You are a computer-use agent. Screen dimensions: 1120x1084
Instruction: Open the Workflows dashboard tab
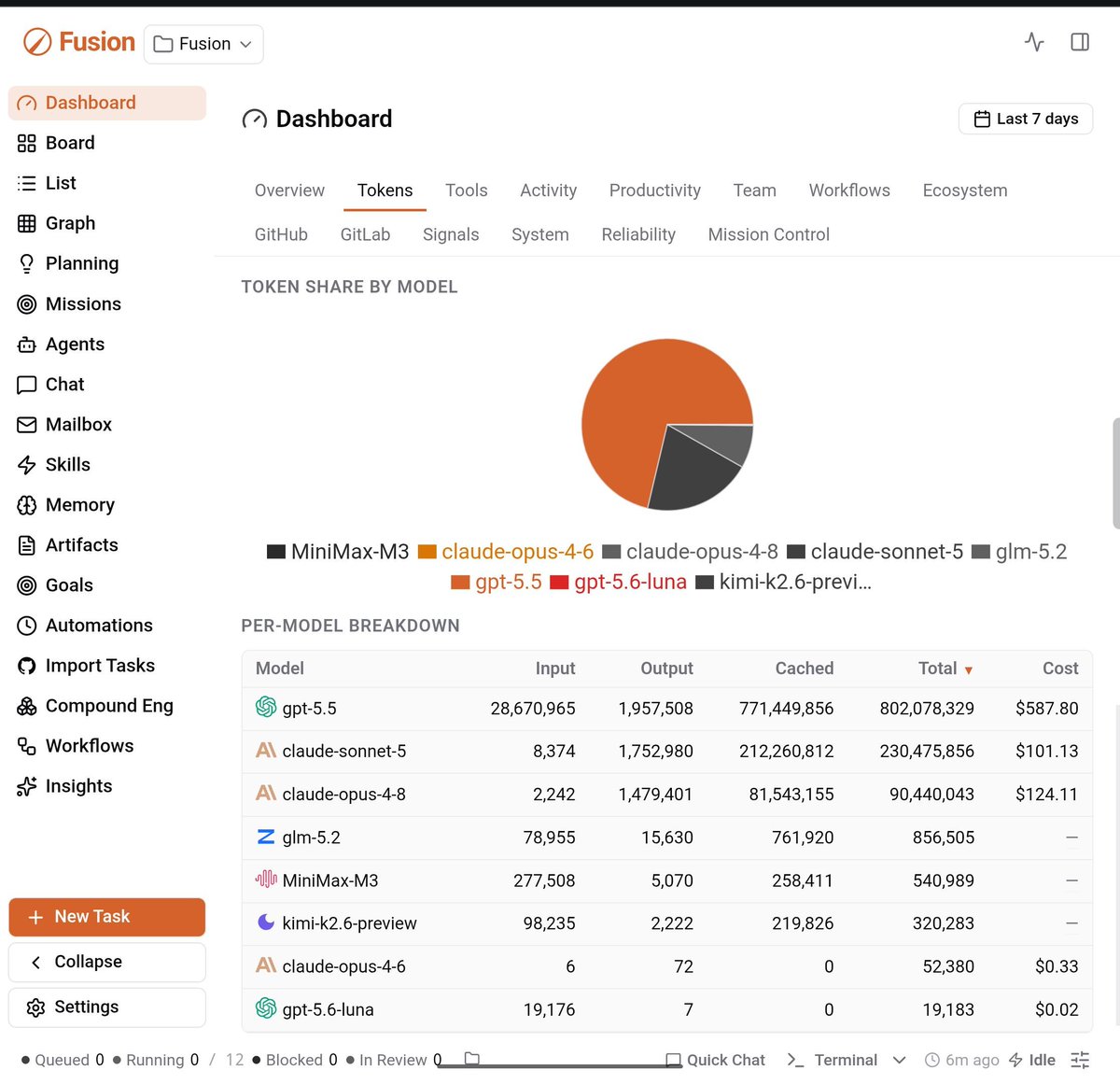(x=849, y=190)
